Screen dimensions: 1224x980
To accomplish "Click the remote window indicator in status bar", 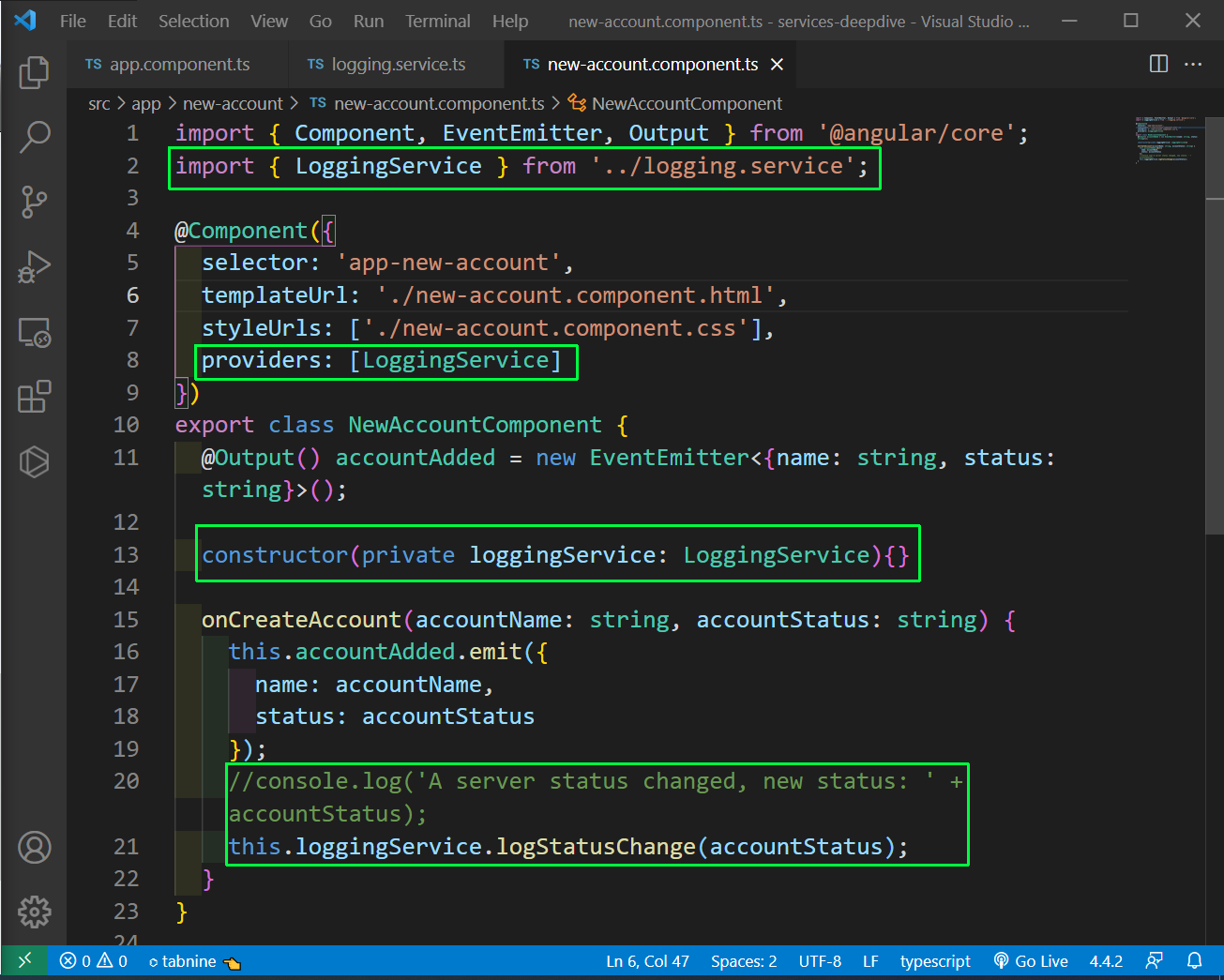I will click(24, 961).
